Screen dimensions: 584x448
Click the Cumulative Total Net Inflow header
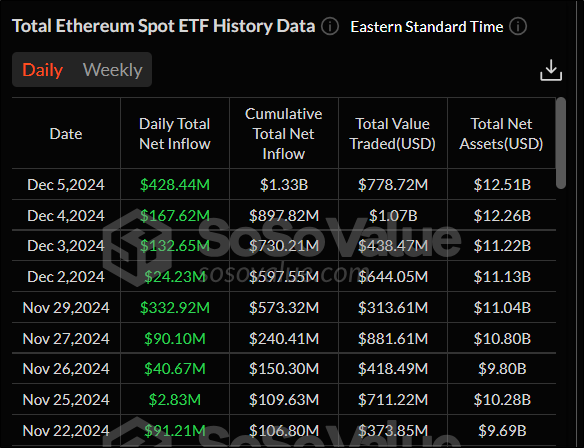[x=283, y=134]
